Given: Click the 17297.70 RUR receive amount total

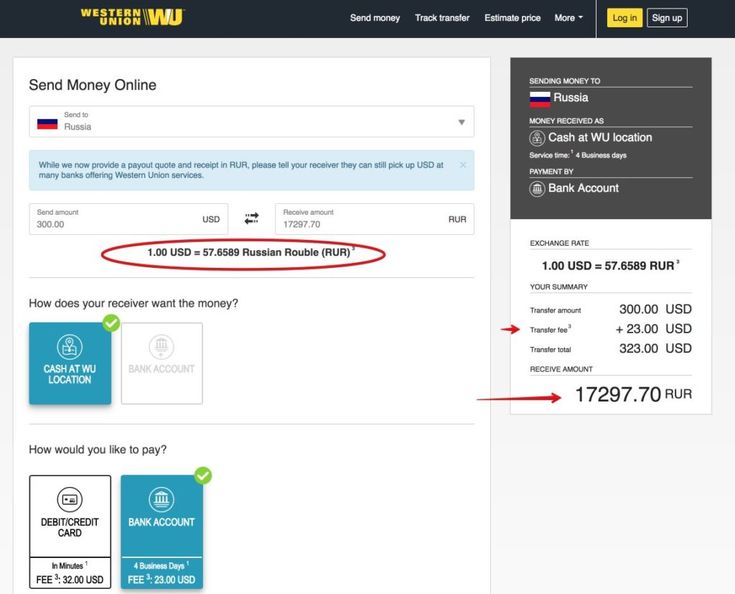Looking at the screenshot, I should pyautogui.click(x=633, y=394).
